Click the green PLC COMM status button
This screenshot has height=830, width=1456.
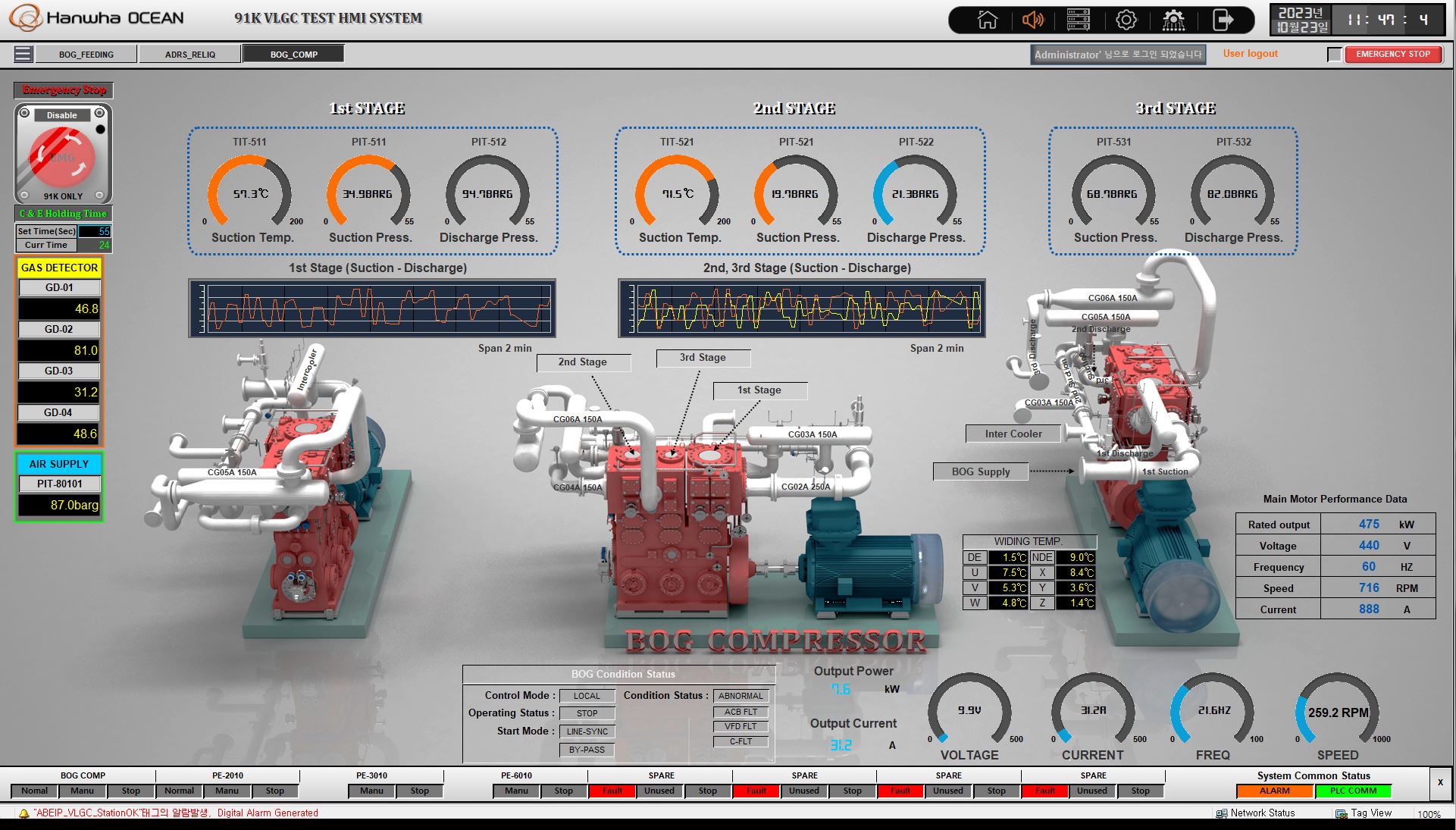[x=1353, y=791]
